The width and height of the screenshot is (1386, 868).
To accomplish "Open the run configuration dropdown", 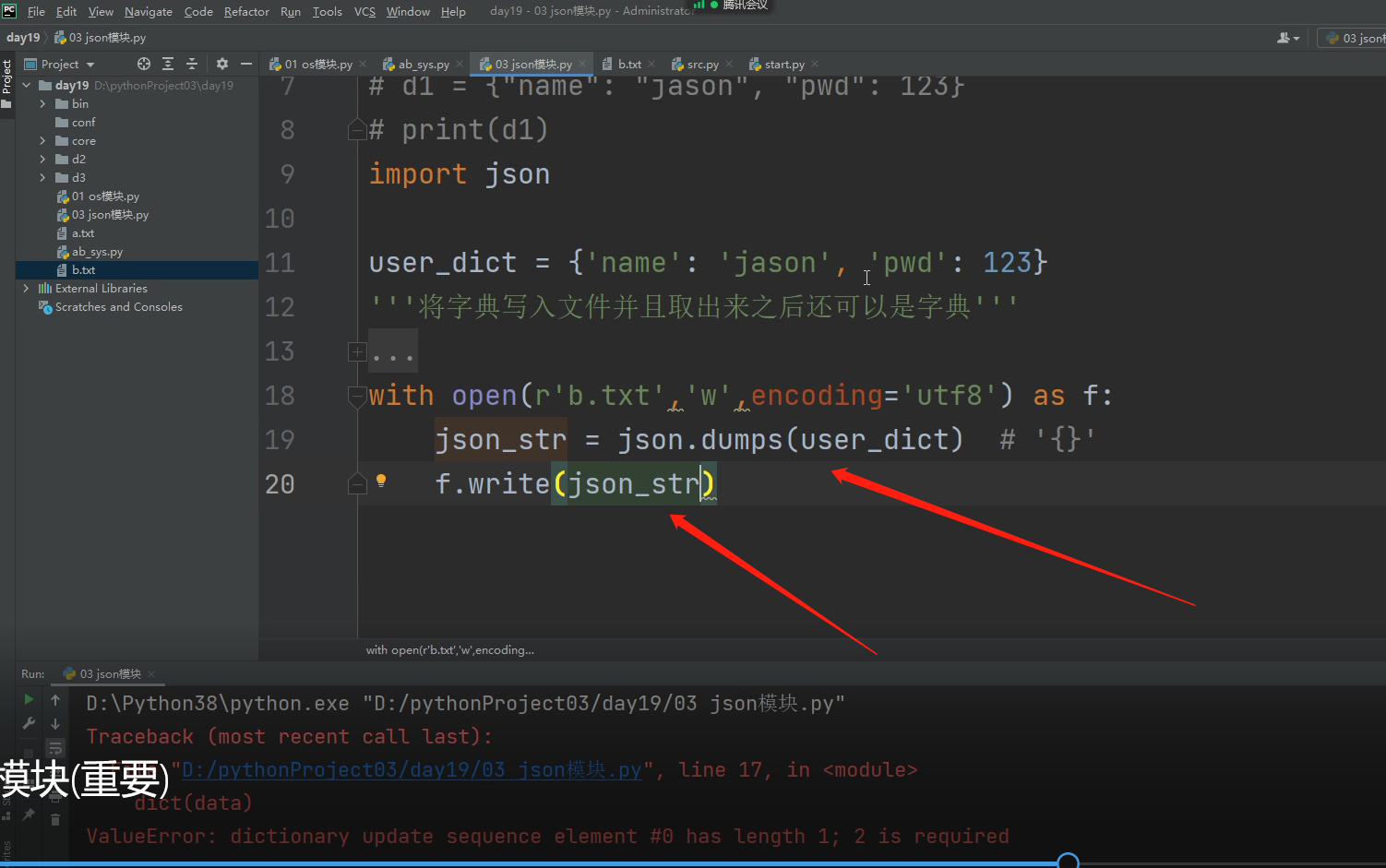I will (1355, 38).
